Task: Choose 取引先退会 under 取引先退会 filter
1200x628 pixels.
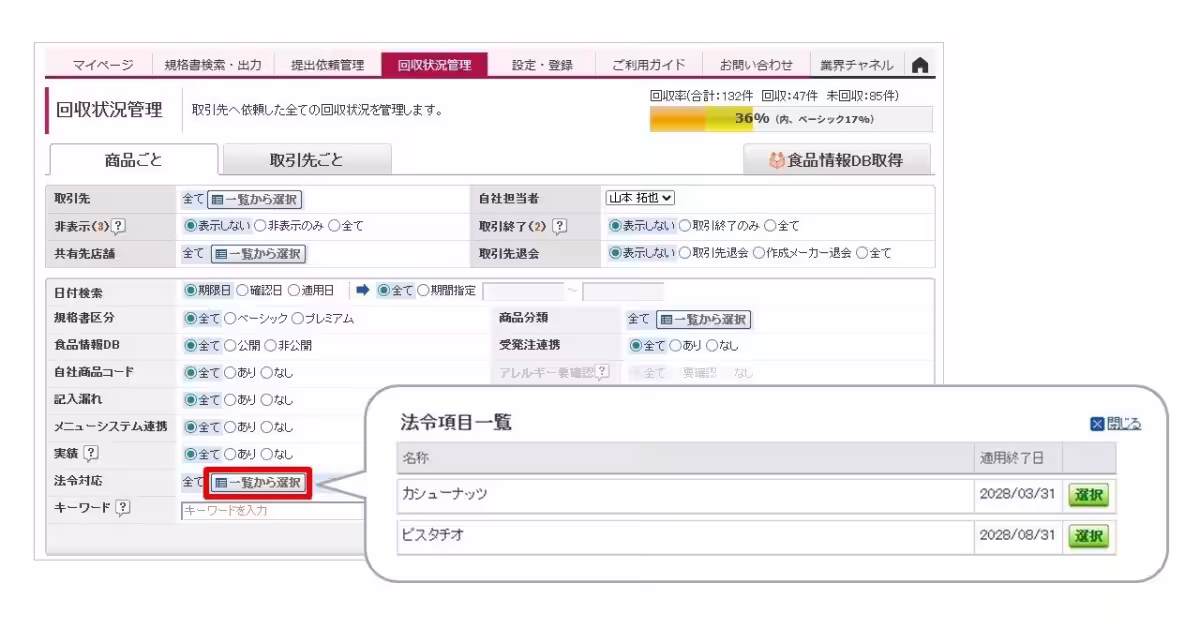Action: point(685,253)
